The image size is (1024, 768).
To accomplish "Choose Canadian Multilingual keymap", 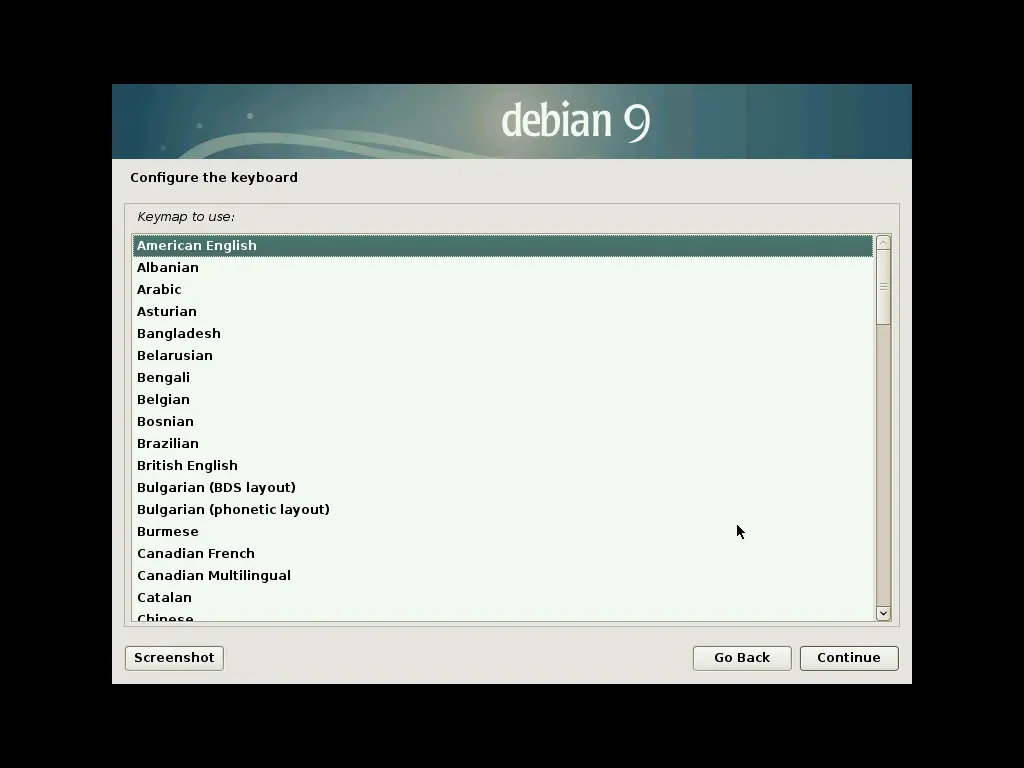I will coord(502,575).
